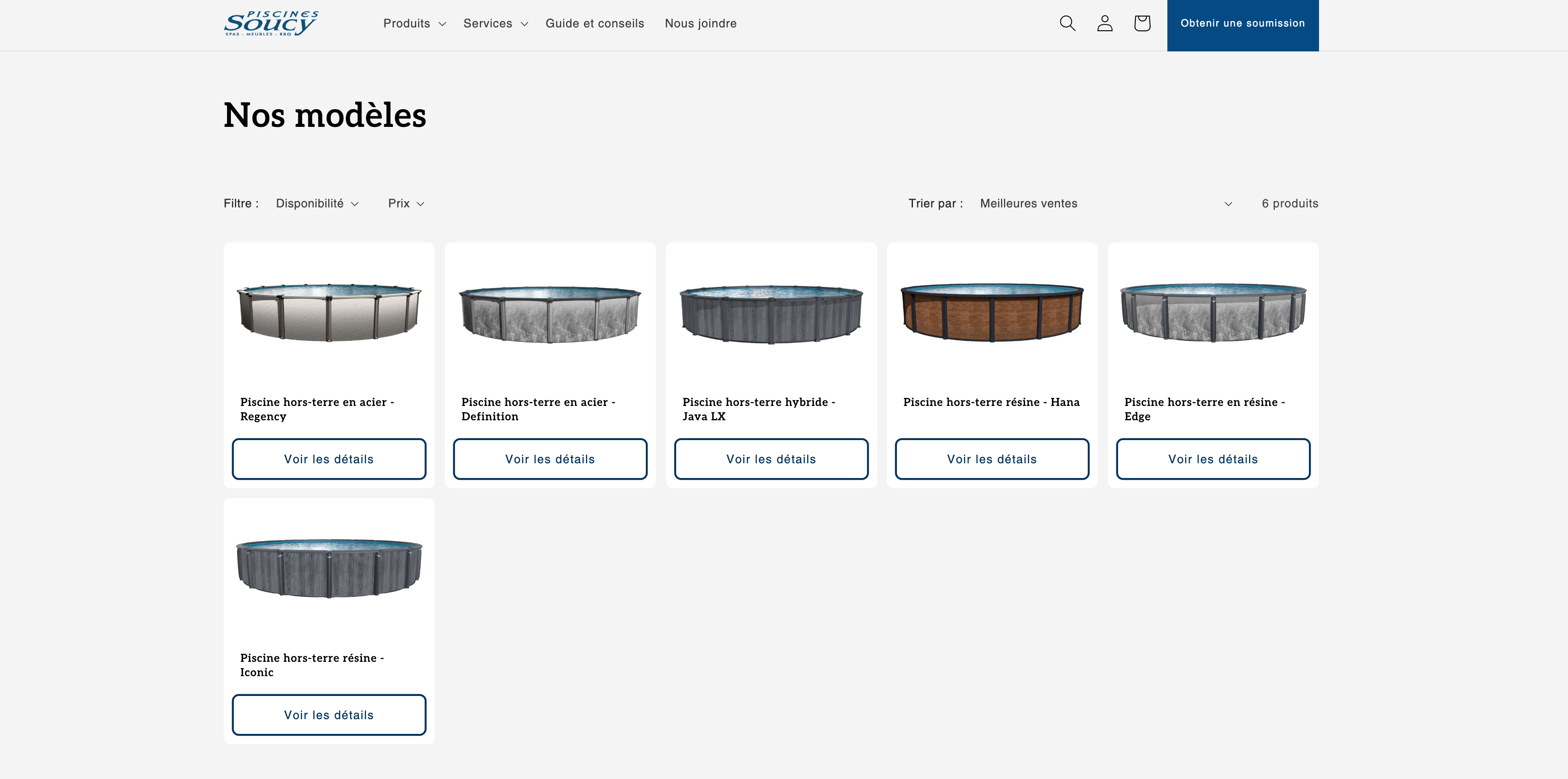Image resolution: width=1568 pixels, height=779 pixels.
Task: Click Voir les détails for Edge
Action: click(1213, 459)
